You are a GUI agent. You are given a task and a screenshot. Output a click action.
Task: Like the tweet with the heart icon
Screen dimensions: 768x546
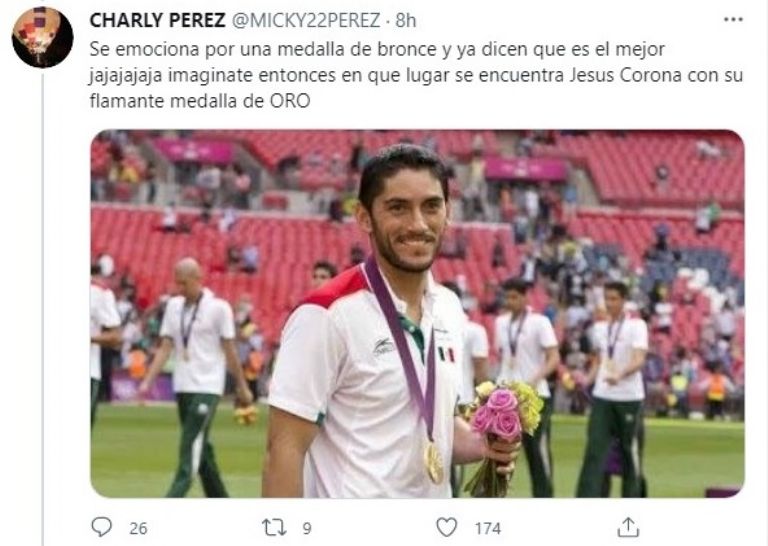tap(446, 527)
